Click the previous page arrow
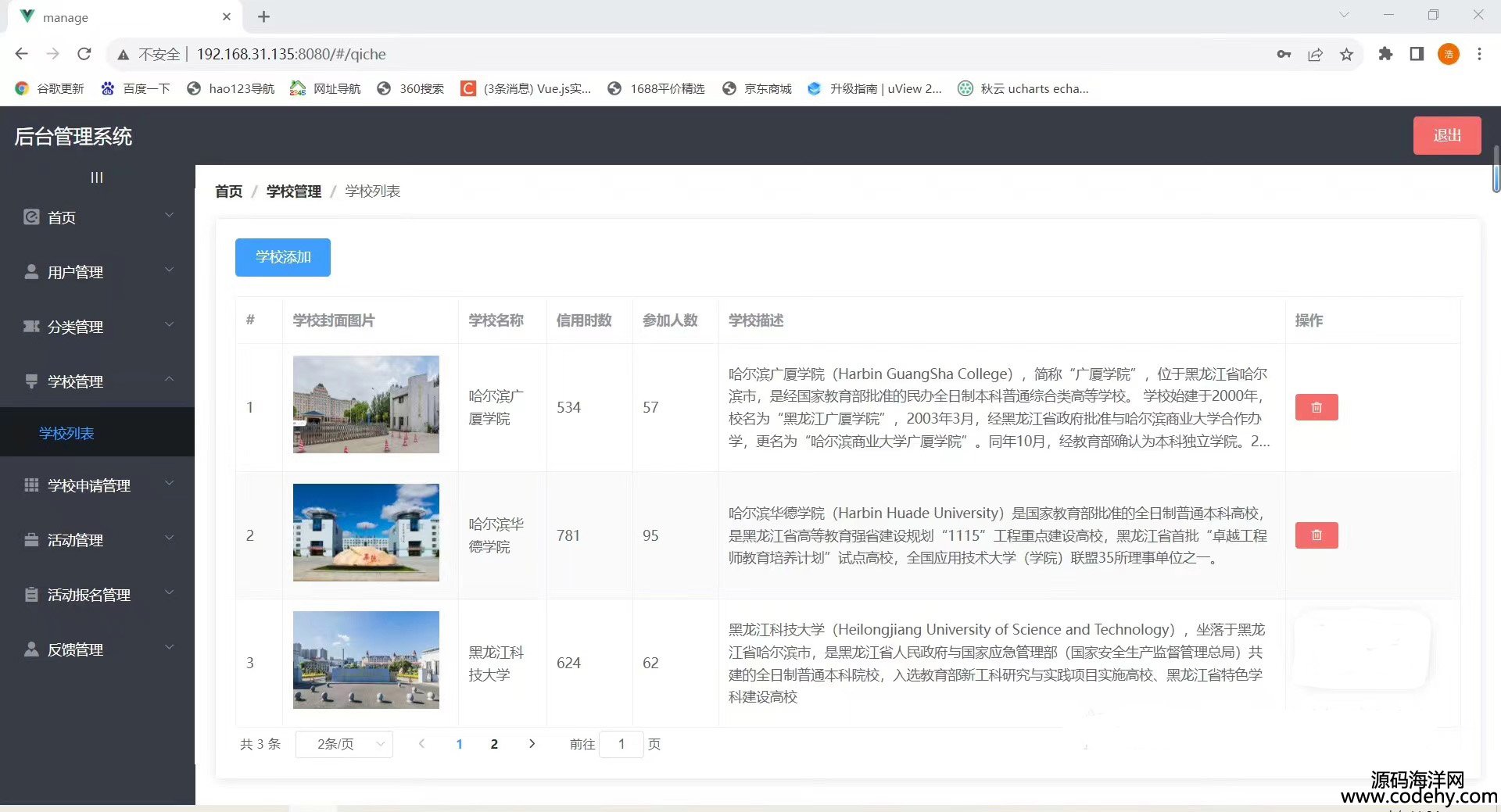1501x812 pixels. [421, 744]
